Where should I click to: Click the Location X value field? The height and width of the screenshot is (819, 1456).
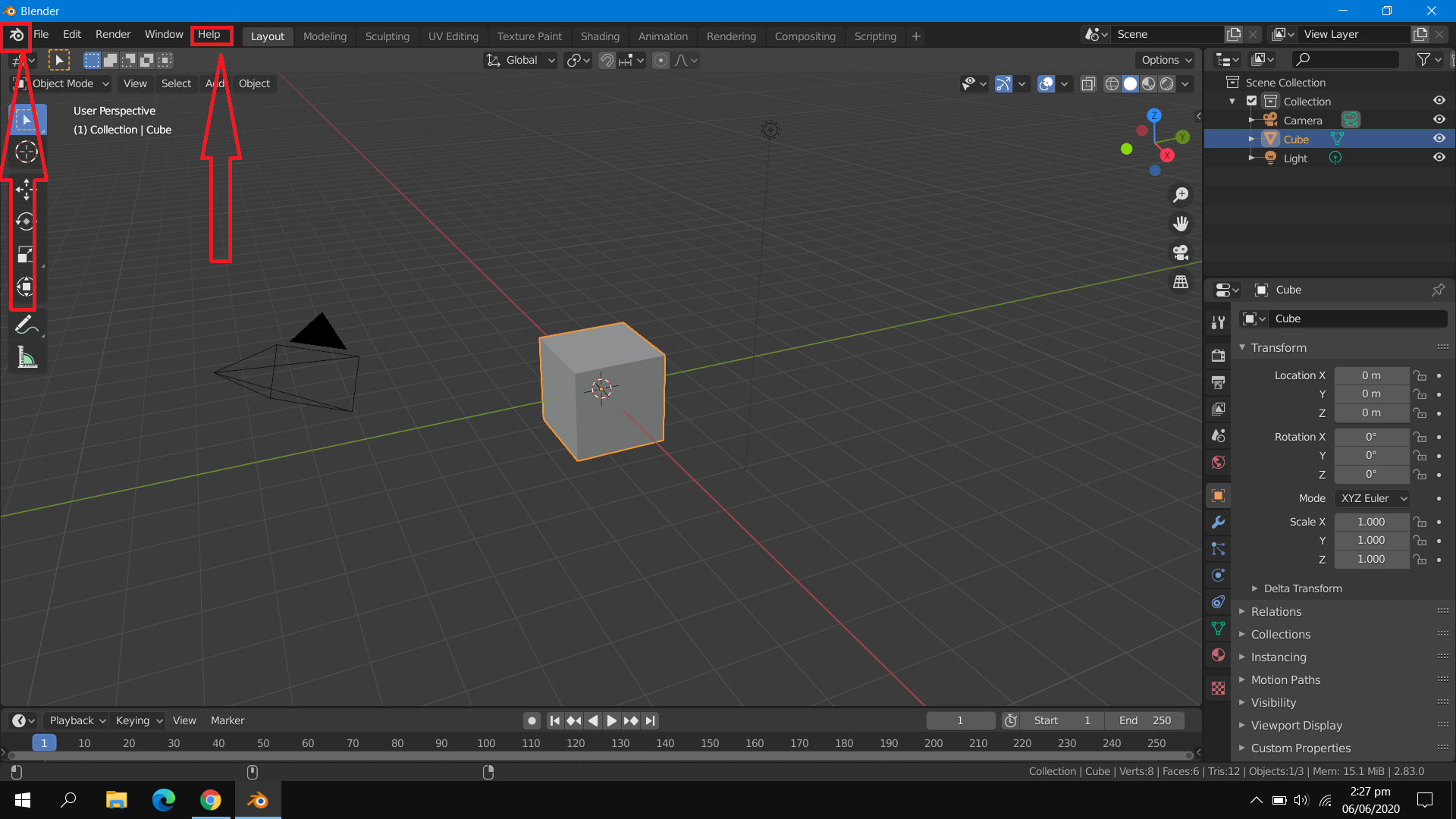[1371, 375]
